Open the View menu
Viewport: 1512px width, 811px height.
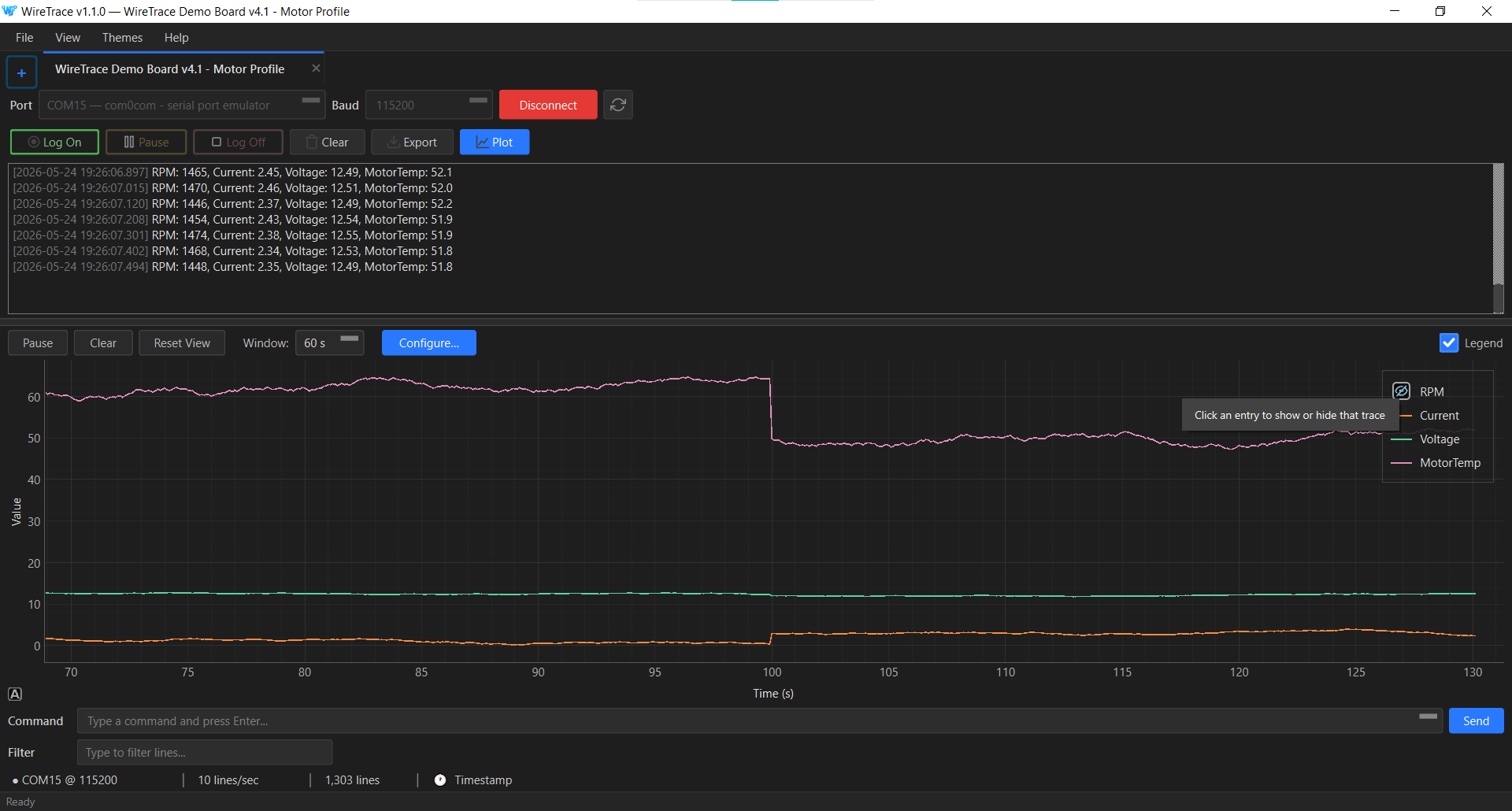pyautogui.click(x=68, y=38)
